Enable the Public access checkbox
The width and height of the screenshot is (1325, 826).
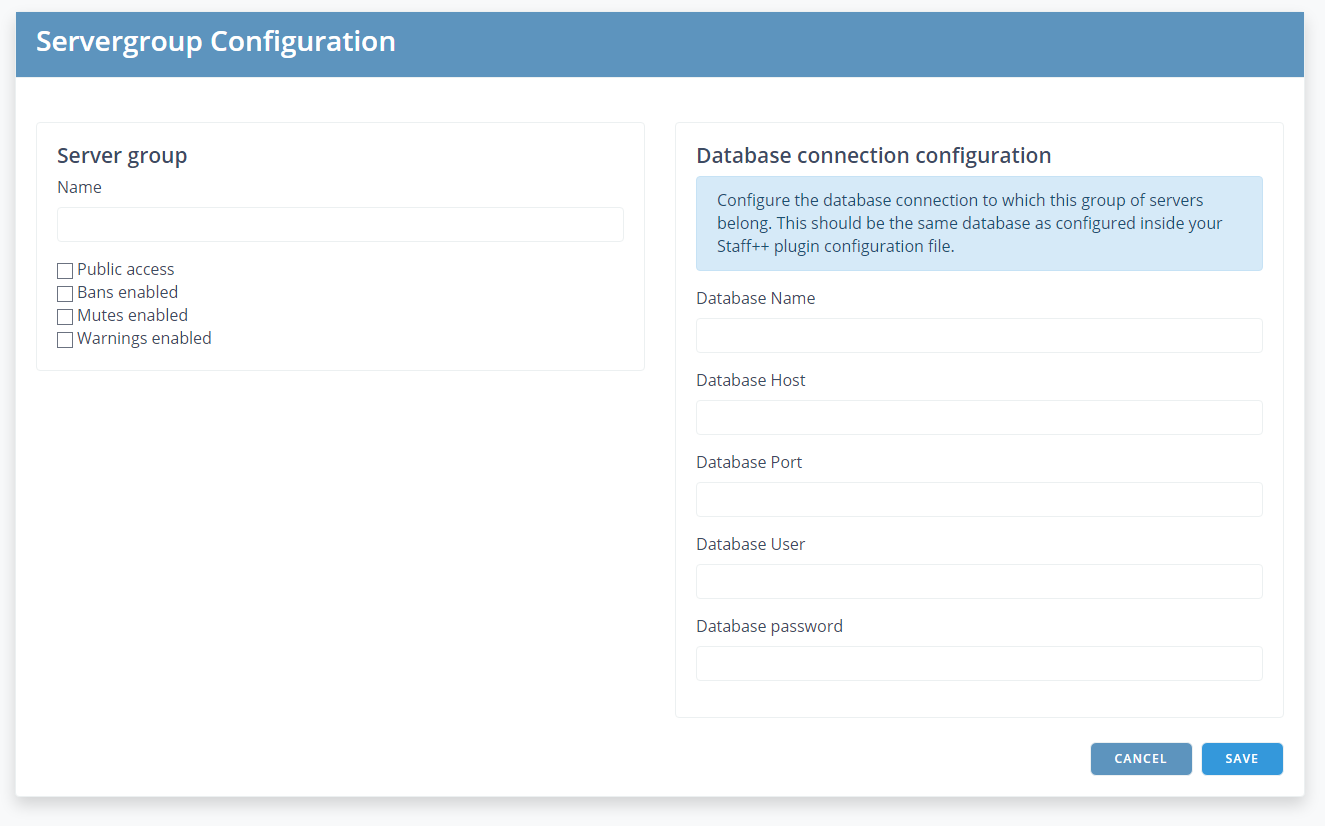pos(65,271)
